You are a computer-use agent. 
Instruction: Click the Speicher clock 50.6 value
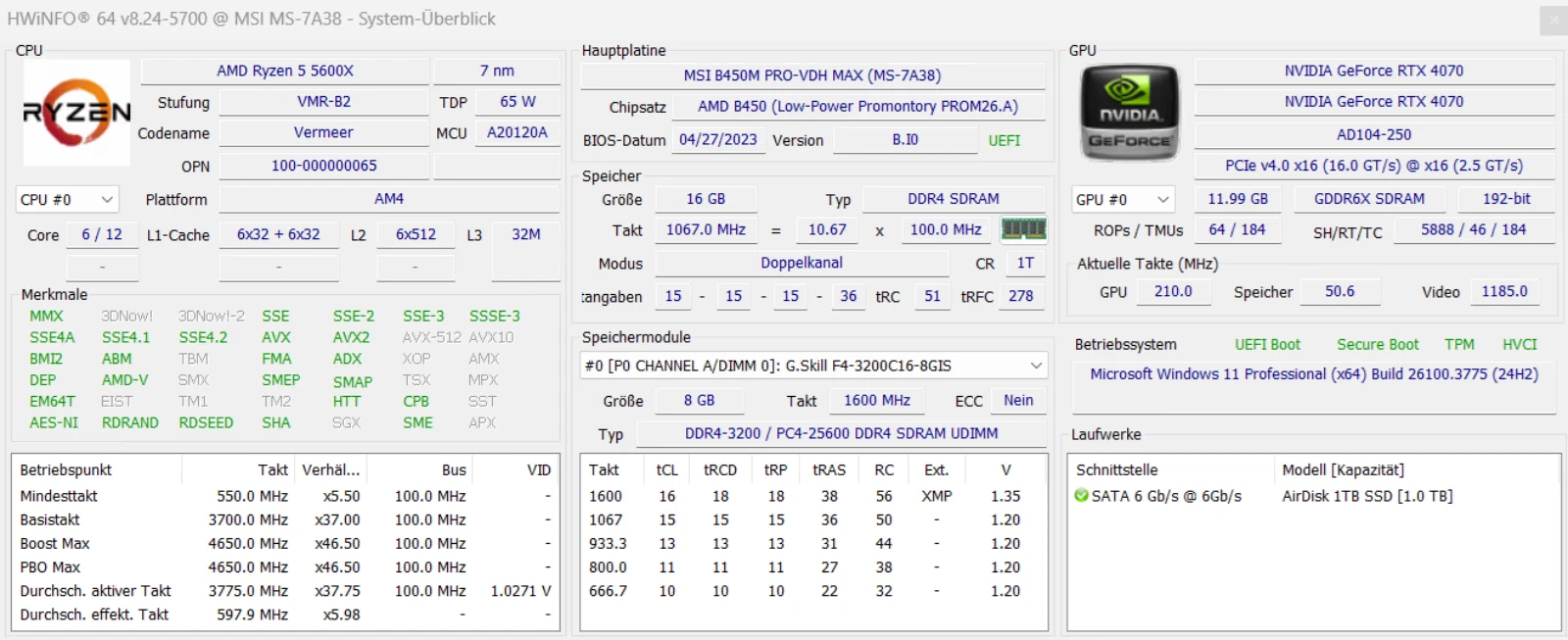coord(1340,292)
